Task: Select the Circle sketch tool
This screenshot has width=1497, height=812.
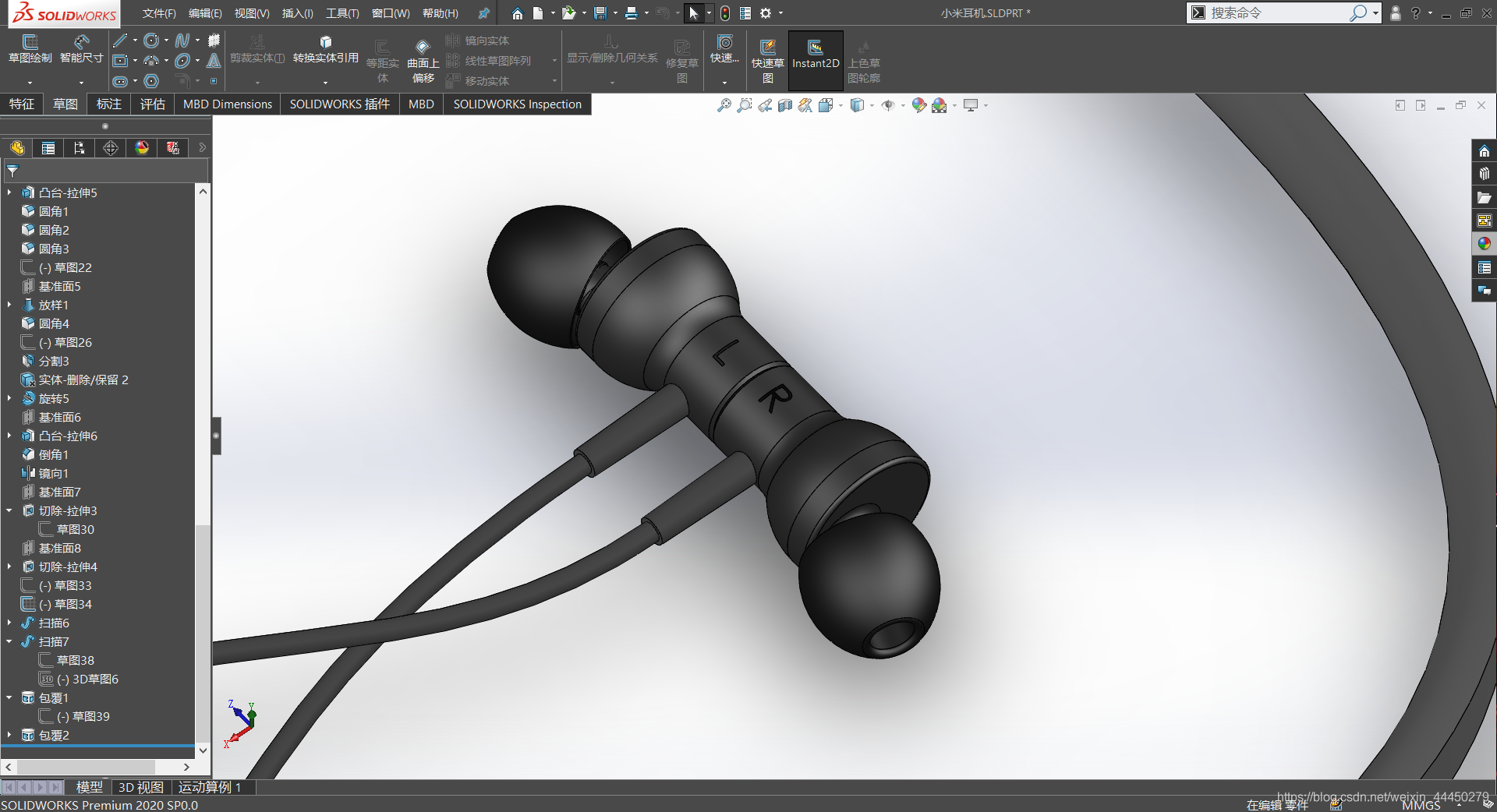Action: [x=151, y=41]
